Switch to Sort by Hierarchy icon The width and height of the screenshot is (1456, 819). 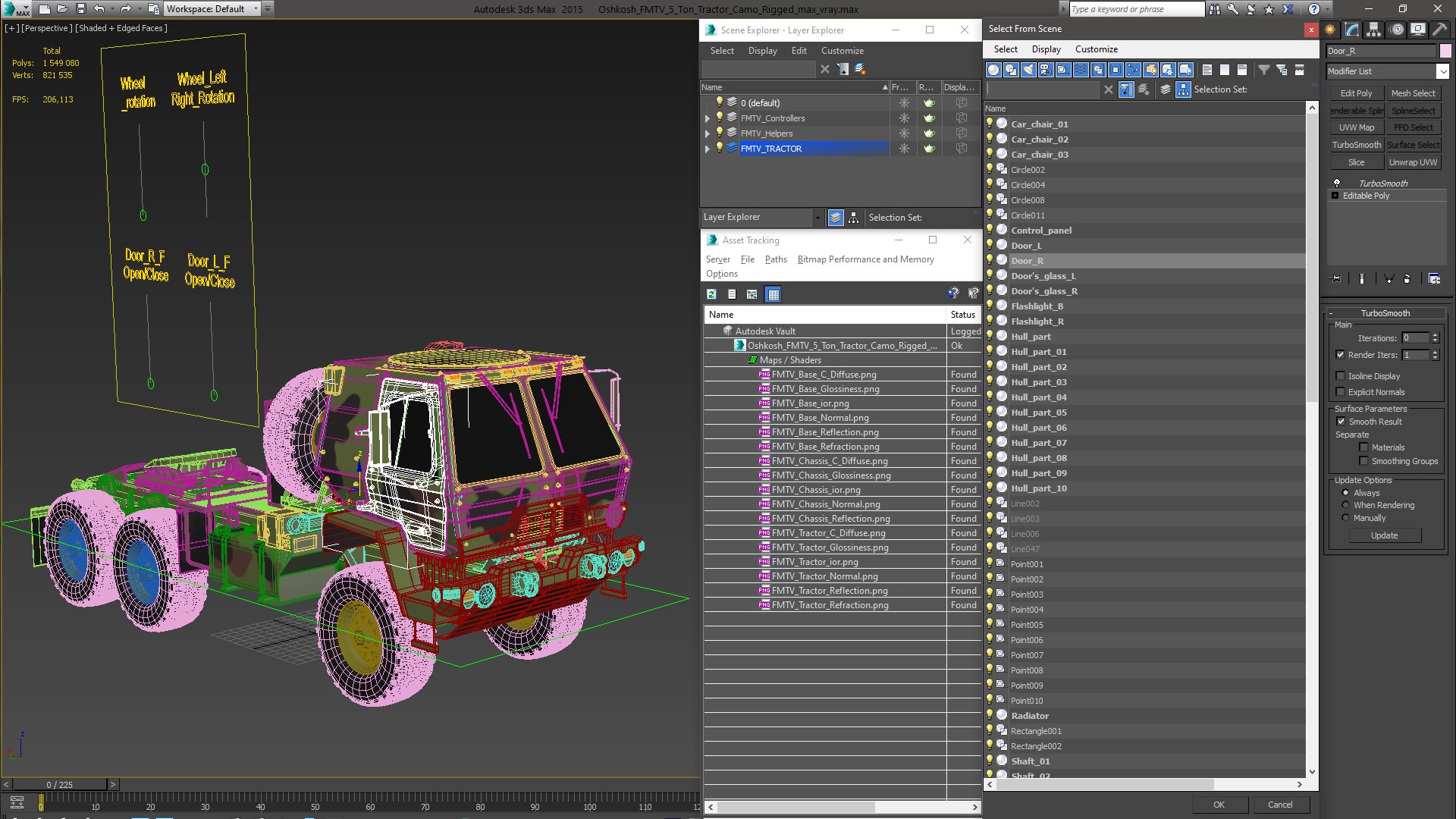coord(1183,89)
